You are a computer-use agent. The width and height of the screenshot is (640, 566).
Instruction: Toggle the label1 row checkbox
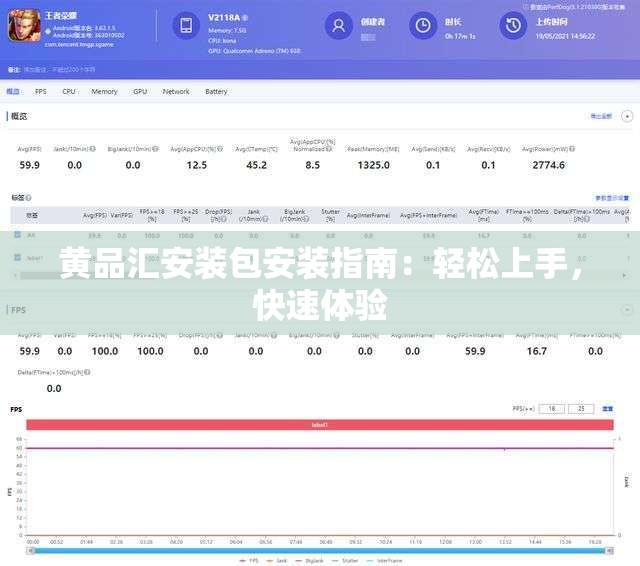[17, 257]
